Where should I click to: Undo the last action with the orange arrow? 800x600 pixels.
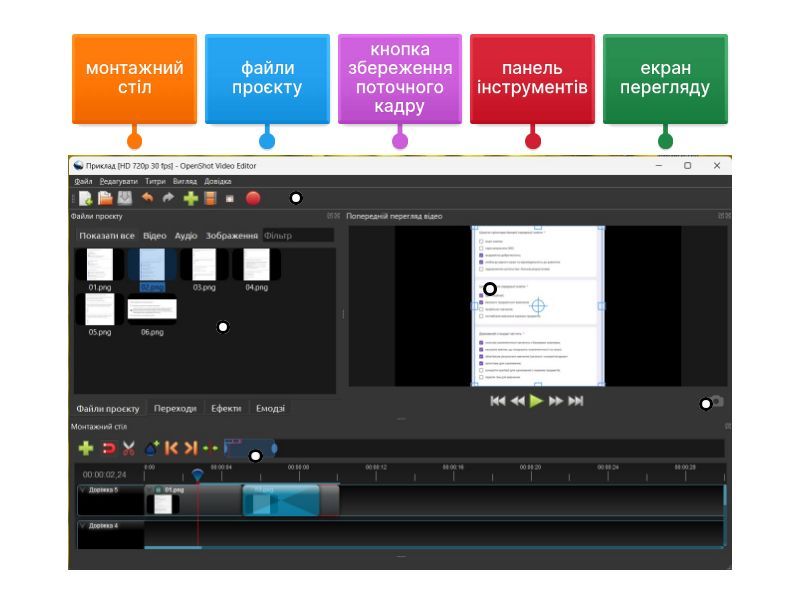click(x=148, y=198)
